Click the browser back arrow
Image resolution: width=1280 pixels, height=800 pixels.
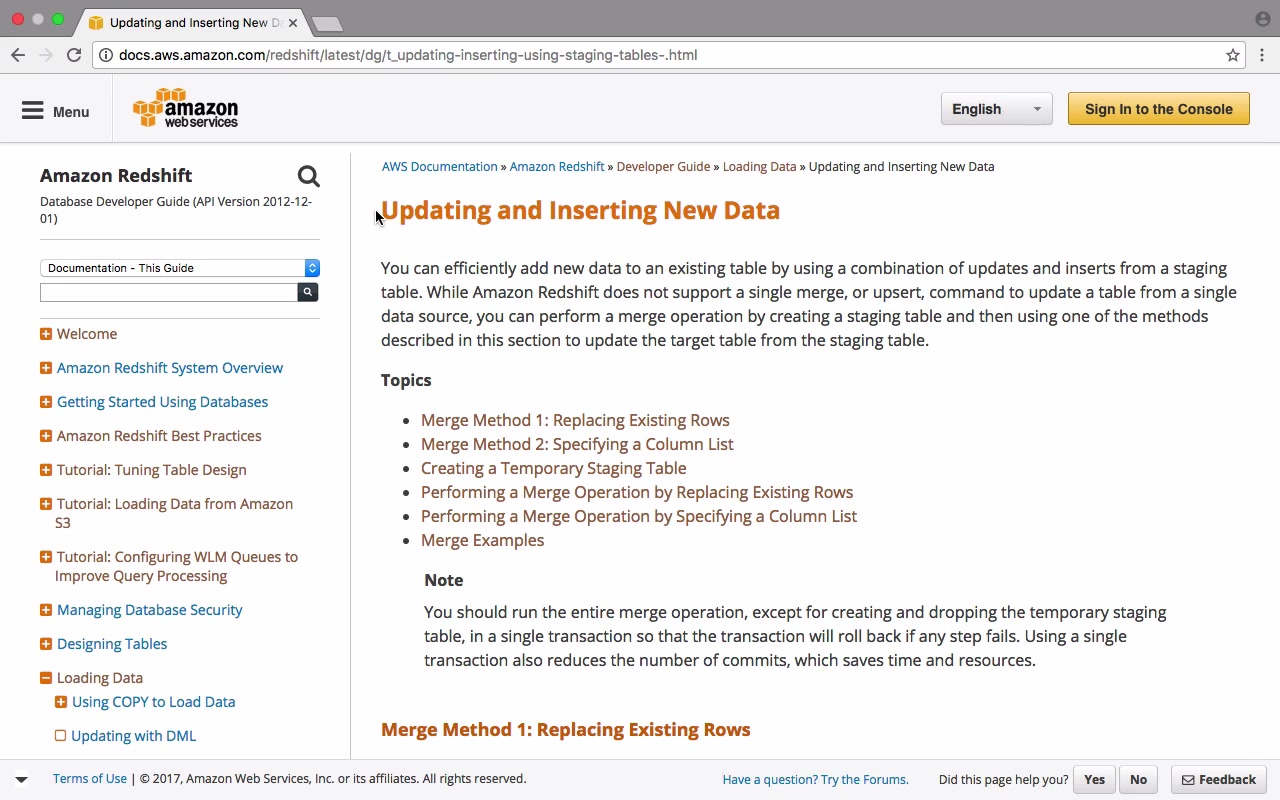pyautogui.click(x=18, y=55)
